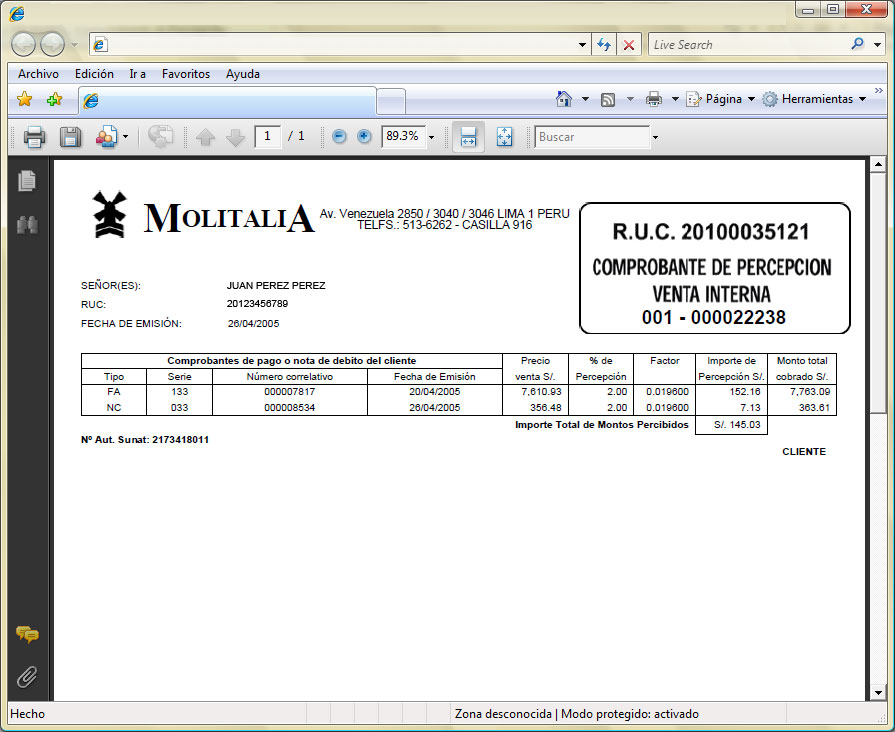This screenshot has width=895, height=732.
Task: Toggle fit width scrolling mode
Action: tap(468, 137)
